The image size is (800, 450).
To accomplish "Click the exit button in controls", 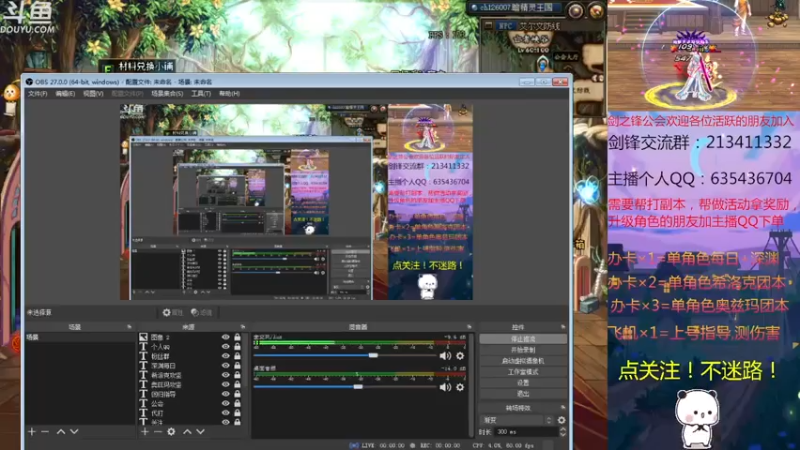I will point(523,394).
